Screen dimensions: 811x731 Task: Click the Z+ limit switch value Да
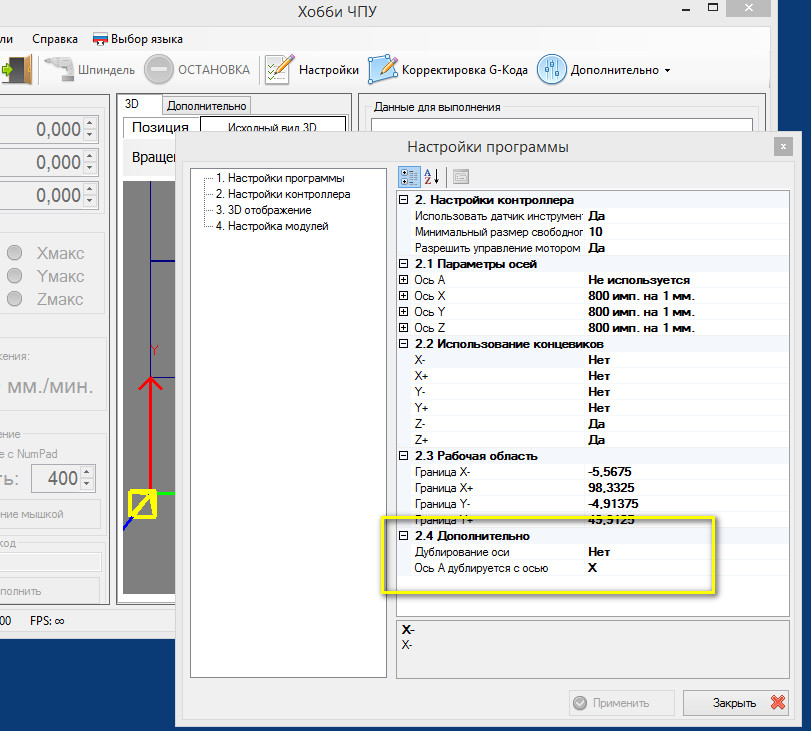click(x=687, y=440)
